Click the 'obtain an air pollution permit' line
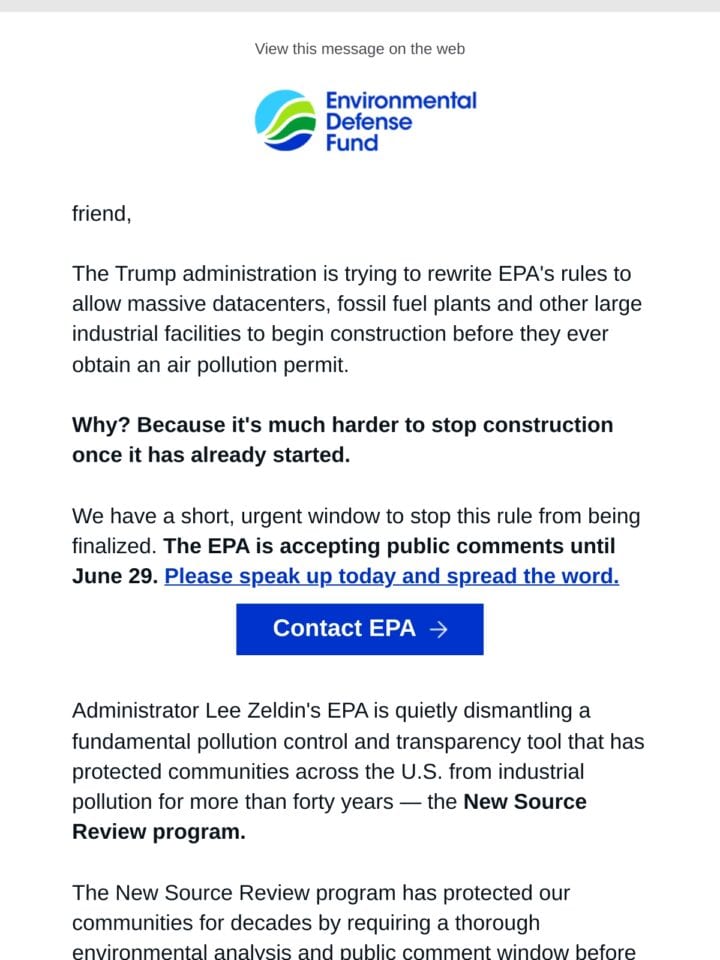This screenshot has height=960, width=720. point(211,365)
